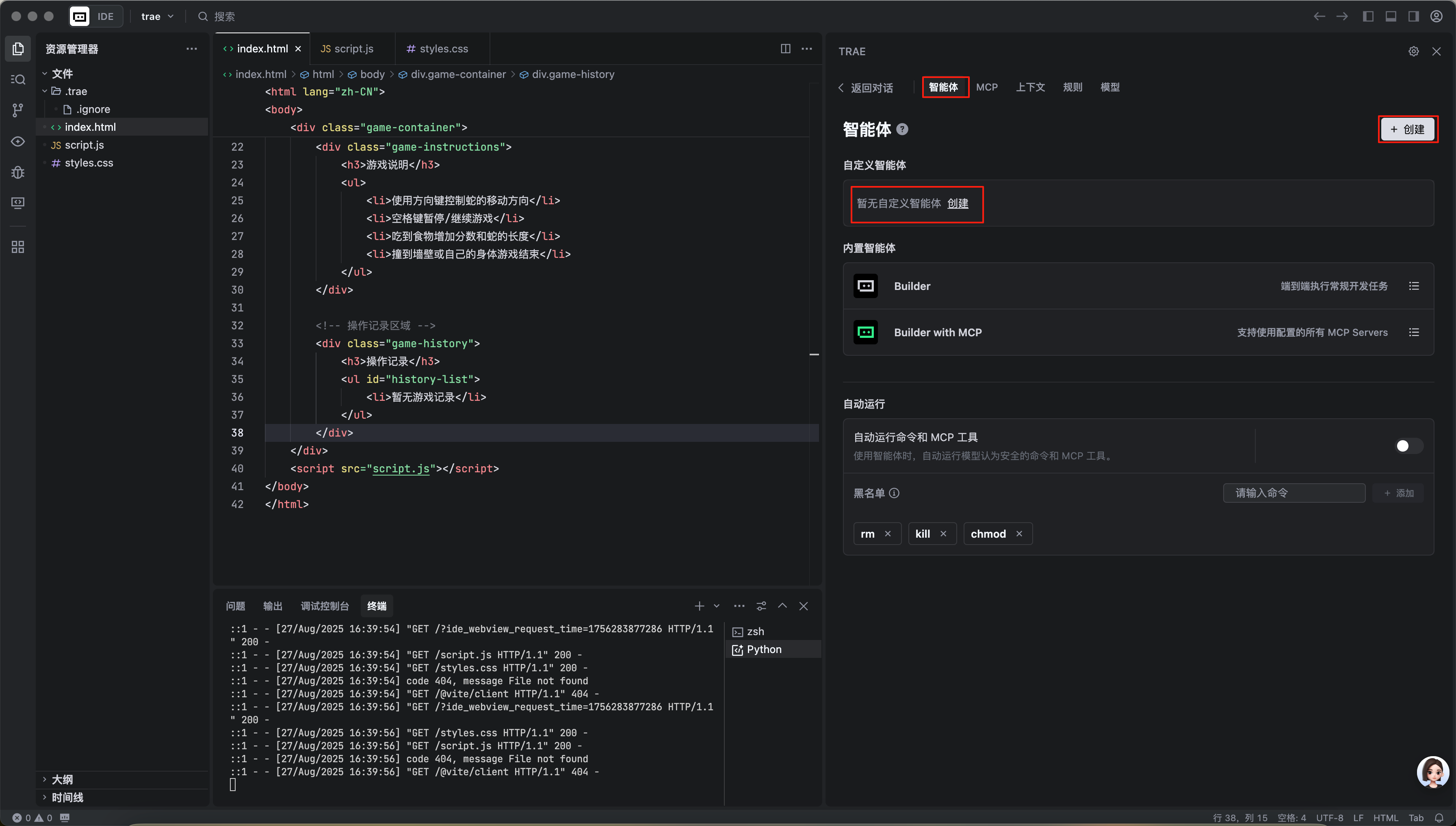Collapse the 文件 section
This screenshot has height=826, width=1456.
point(44,74)
